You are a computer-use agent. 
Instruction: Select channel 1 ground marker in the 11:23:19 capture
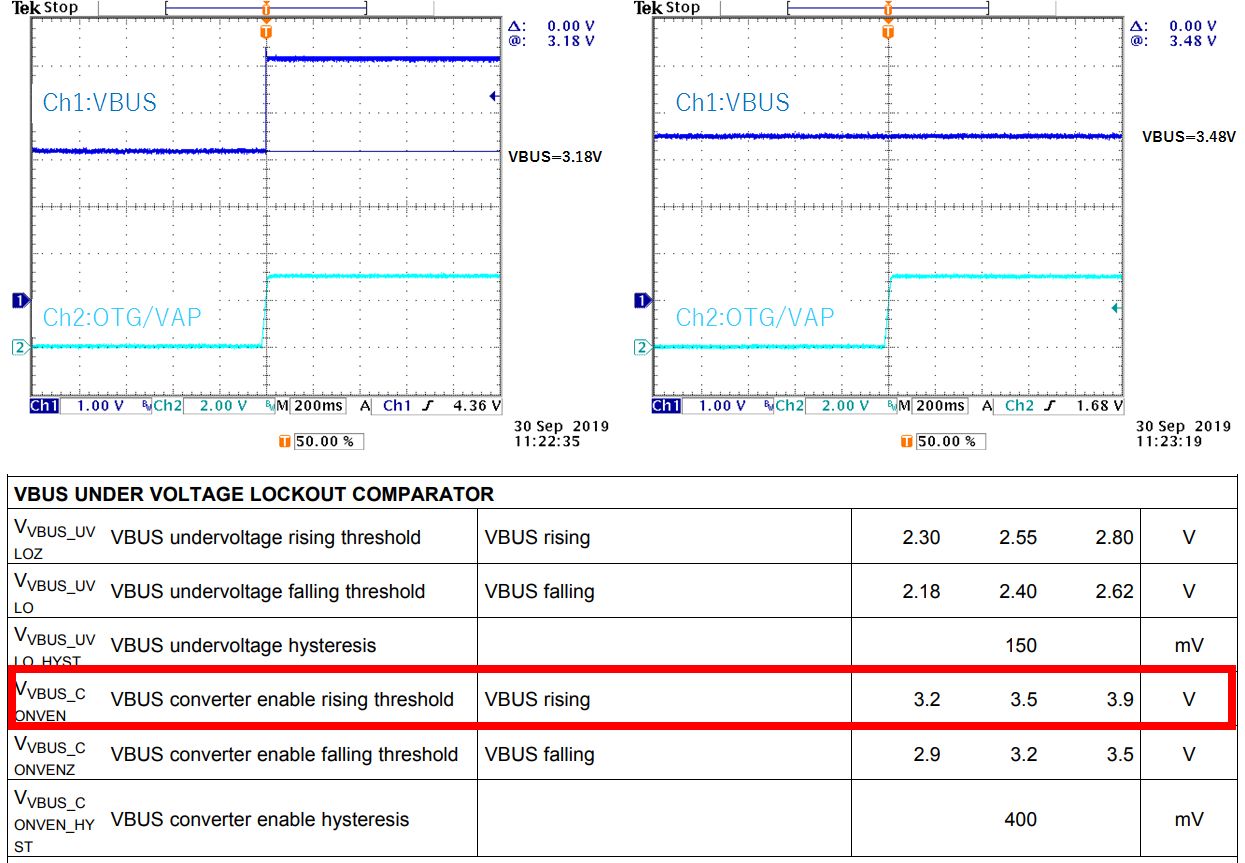tap(642, 300)
